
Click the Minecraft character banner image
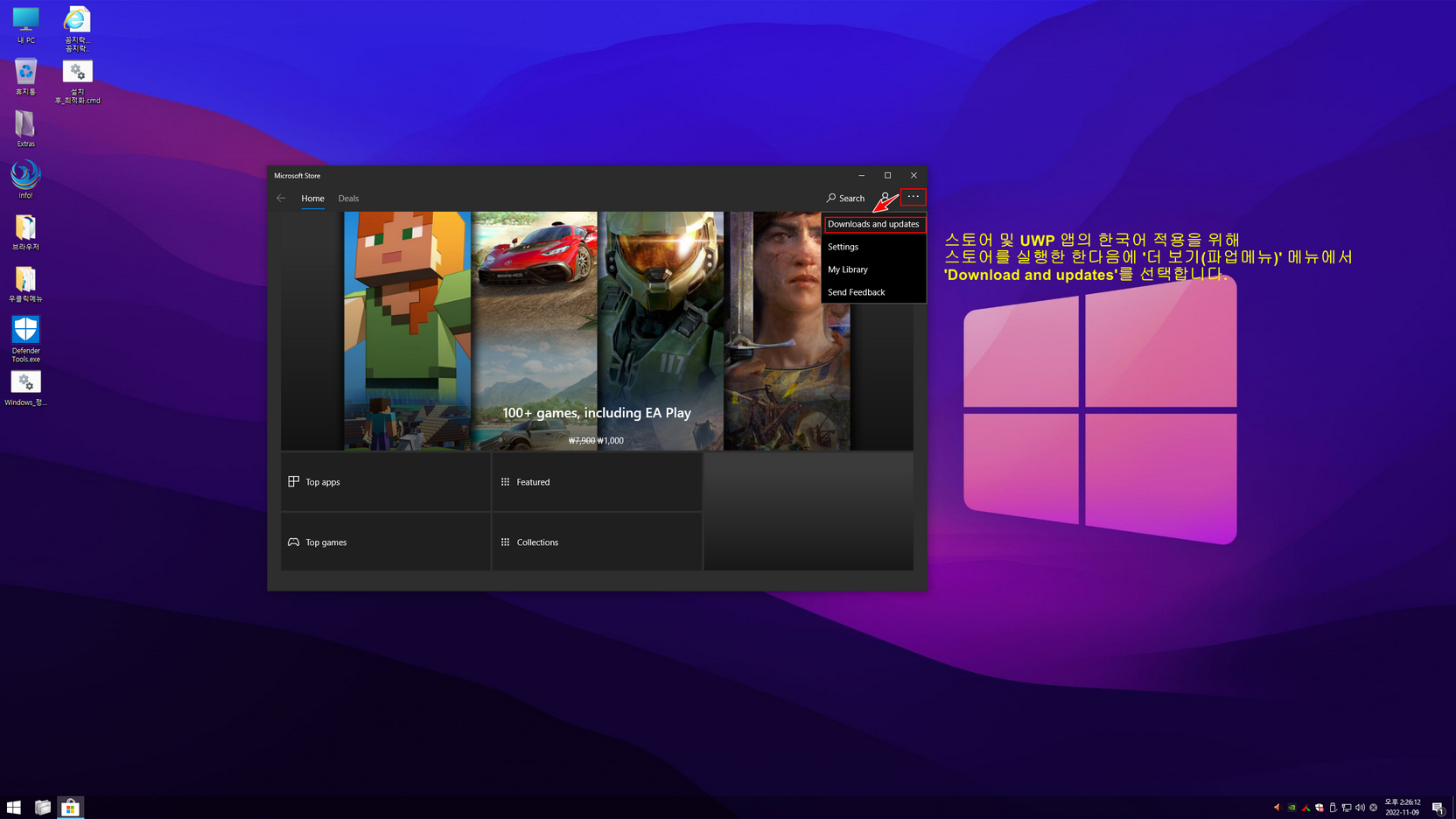[x=407, y=331]
